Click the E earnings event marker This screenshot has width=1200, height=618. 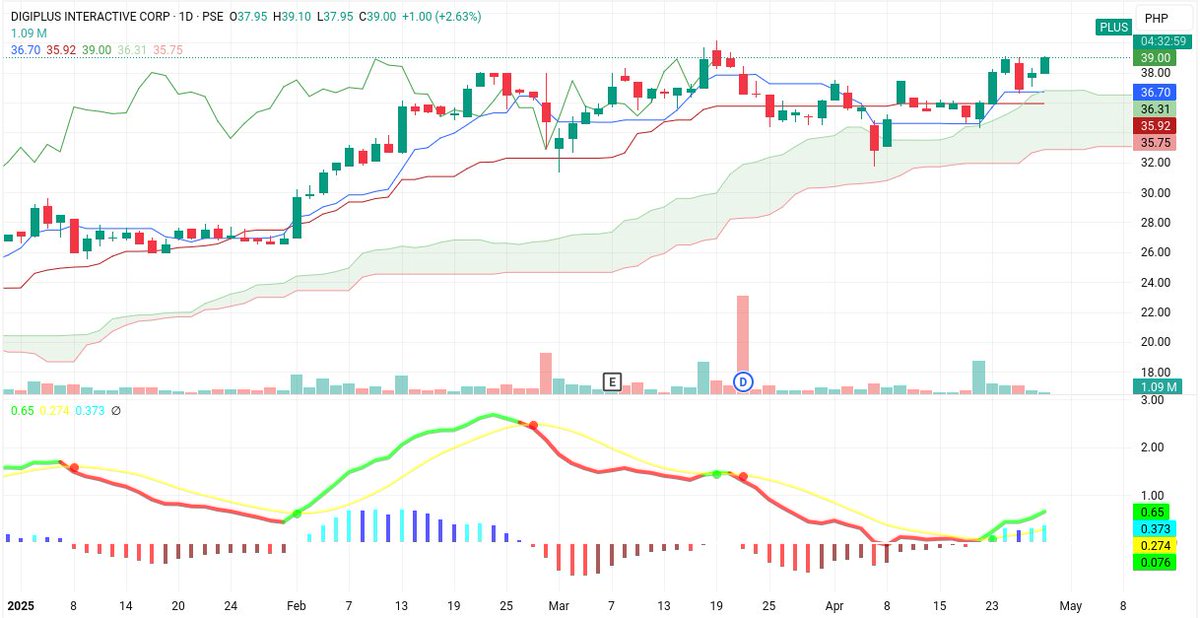(613, 381)
